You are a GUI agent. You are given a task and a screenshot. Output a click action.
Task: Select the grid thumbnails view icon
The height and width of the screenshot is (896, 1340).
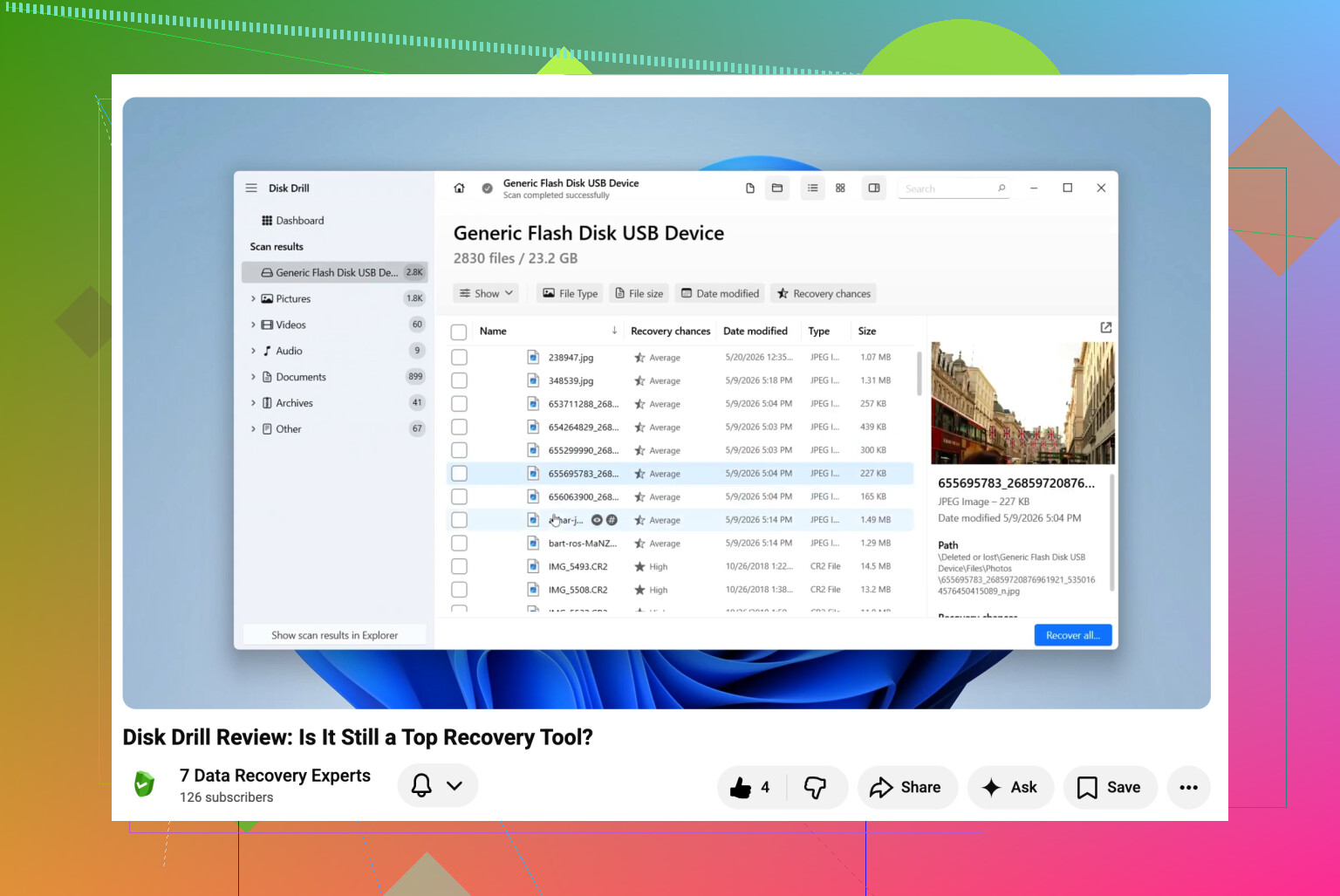coord(841,188)
